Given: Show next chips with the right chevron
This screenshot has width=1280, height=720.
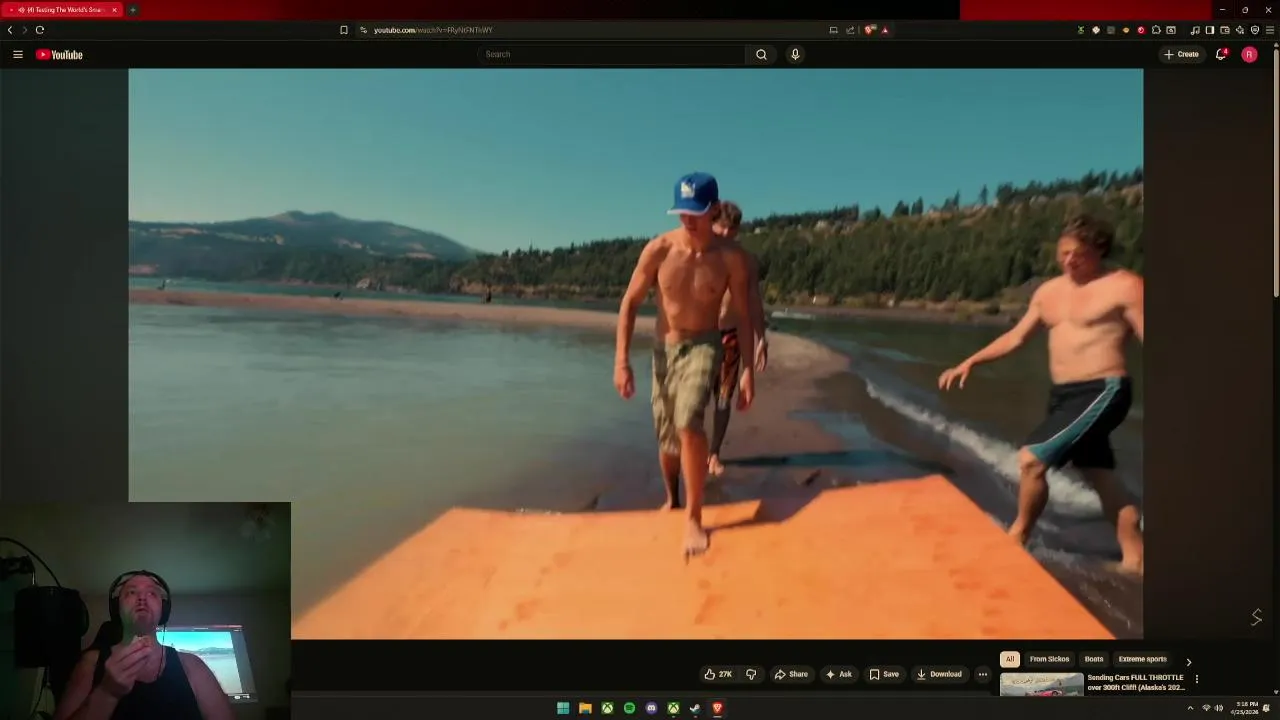Looking at the screenshot, I should click(x=1188, y=661).
